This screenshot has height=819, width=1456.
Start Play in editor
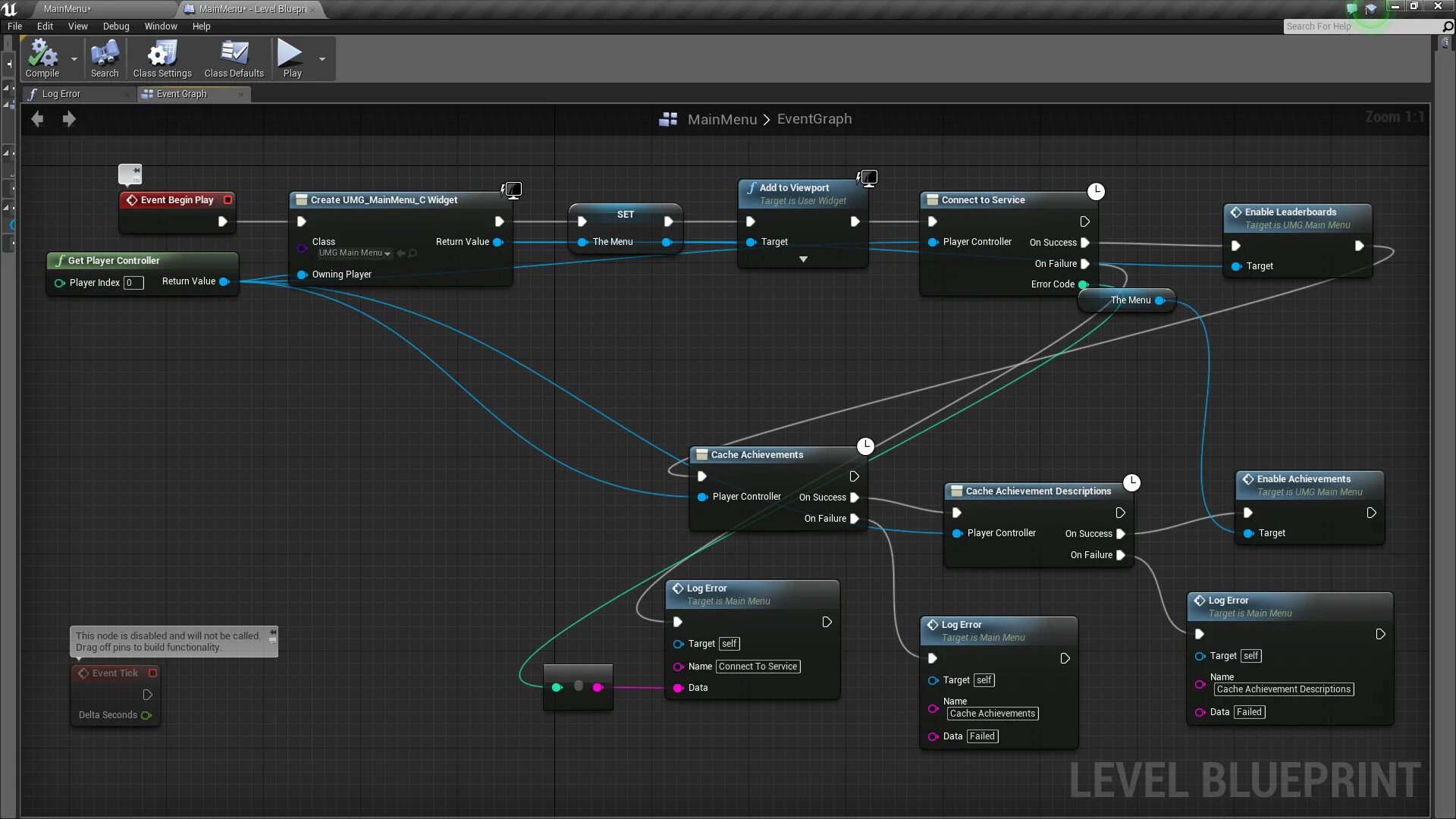point(291,58)
